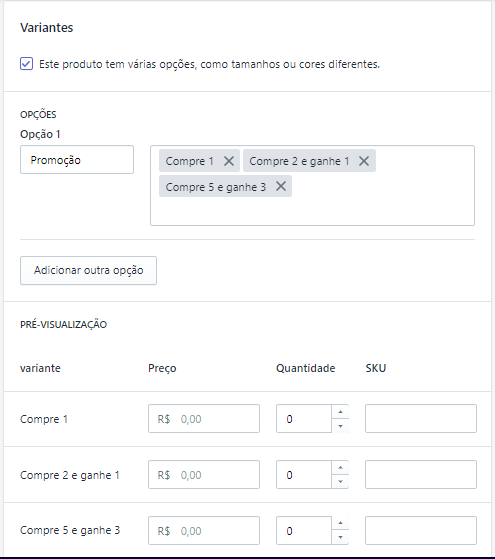Increase quantity for Compre 2 e ganhe 1
The height and width of the screenshot is (559, 495).
[x=341, y=467]
